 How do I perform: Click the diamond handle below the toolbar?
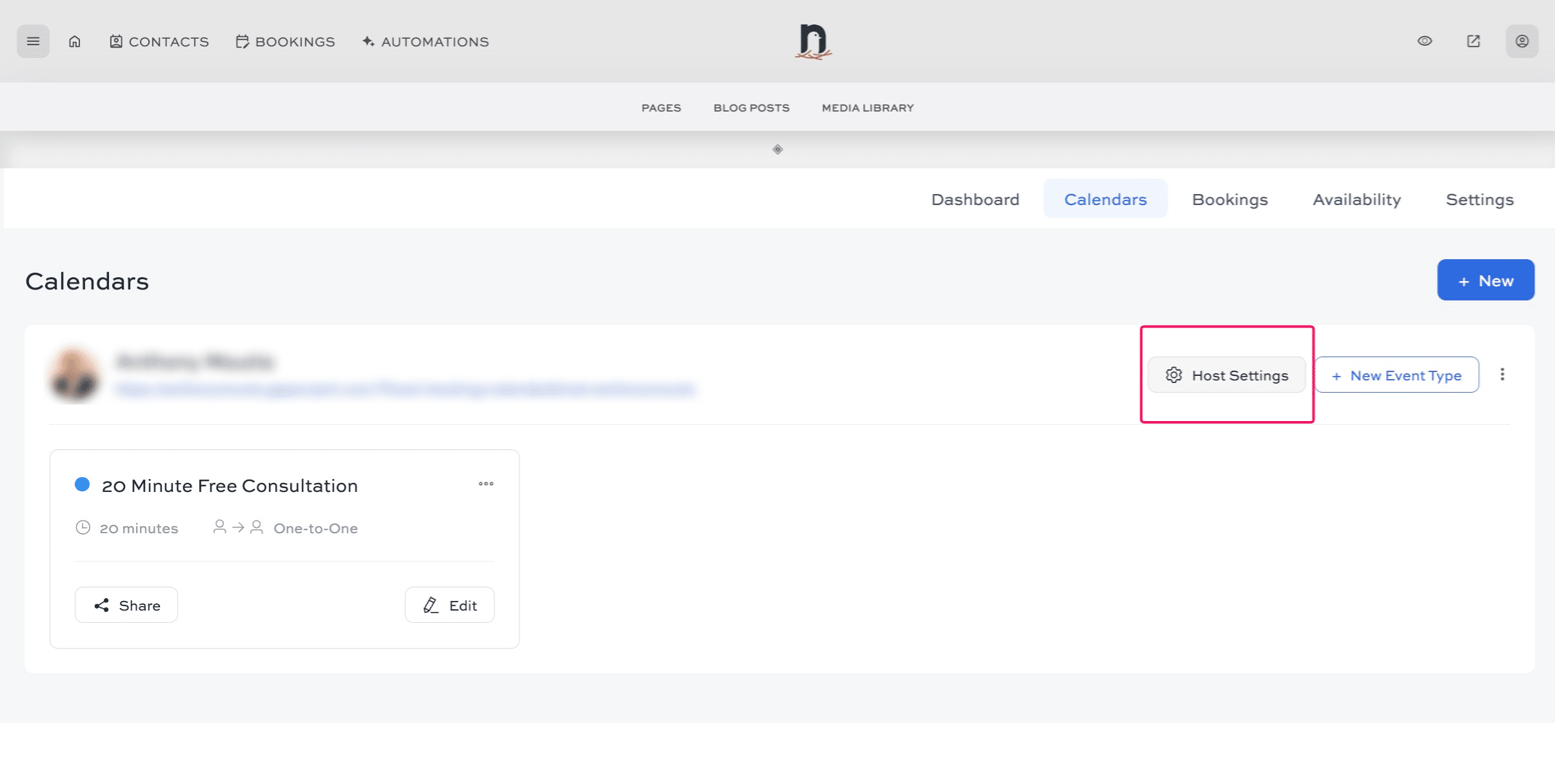(x=778, y=150)
